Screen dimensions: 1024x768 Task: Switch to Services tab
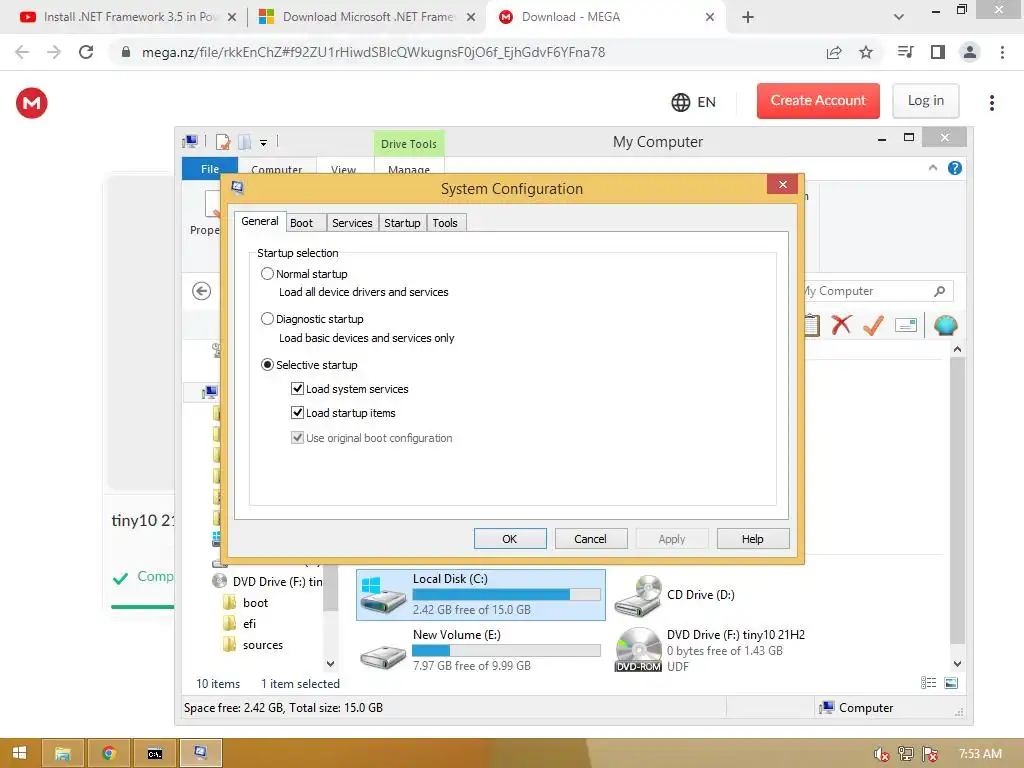point(352,223)
